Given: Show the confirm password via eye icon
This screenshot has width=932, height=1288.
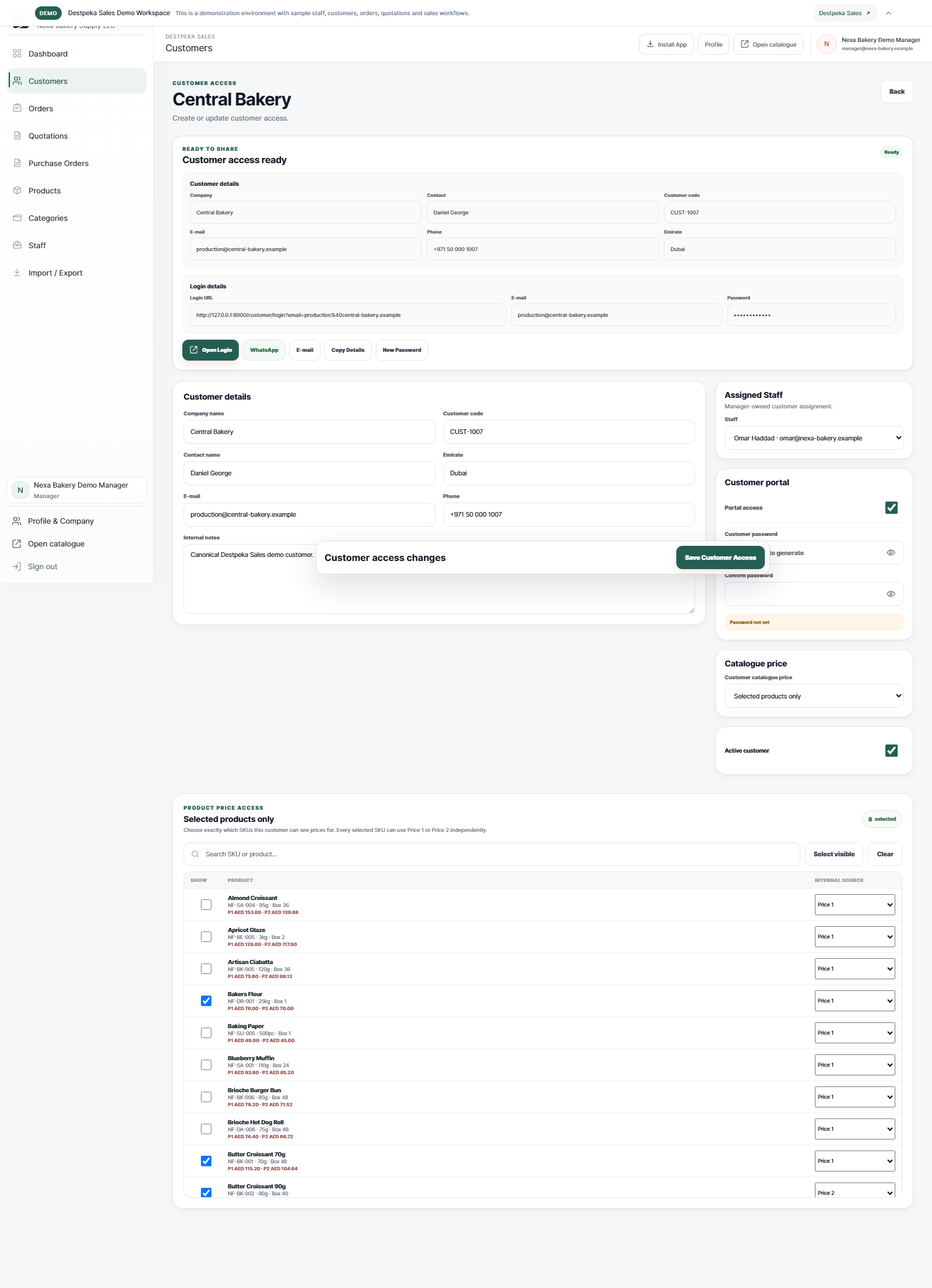Looking at the screenshot, I should (891, 594).
